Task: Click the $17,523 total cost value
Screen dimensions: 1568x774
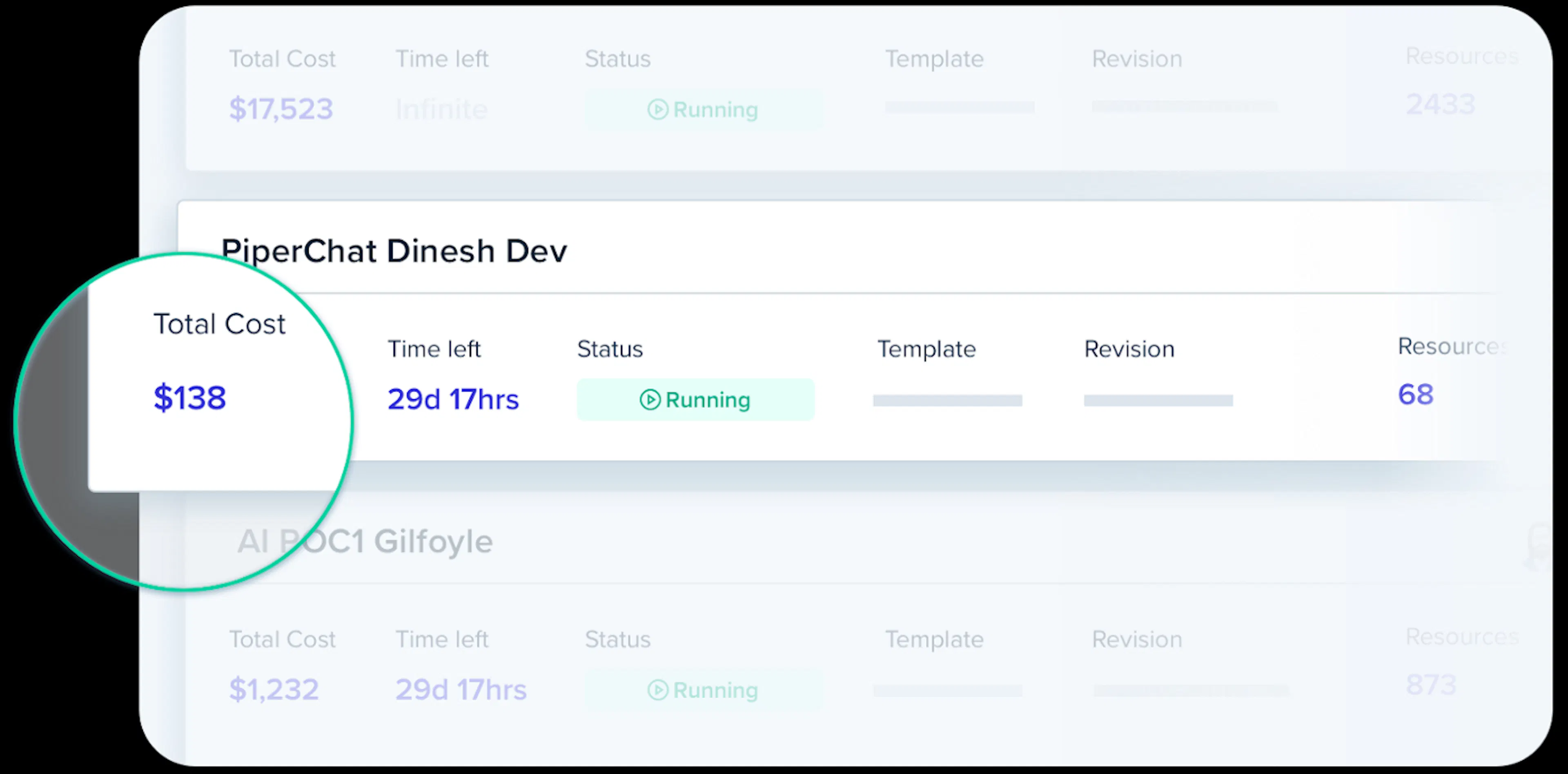Action: click(x=281, y=109)
